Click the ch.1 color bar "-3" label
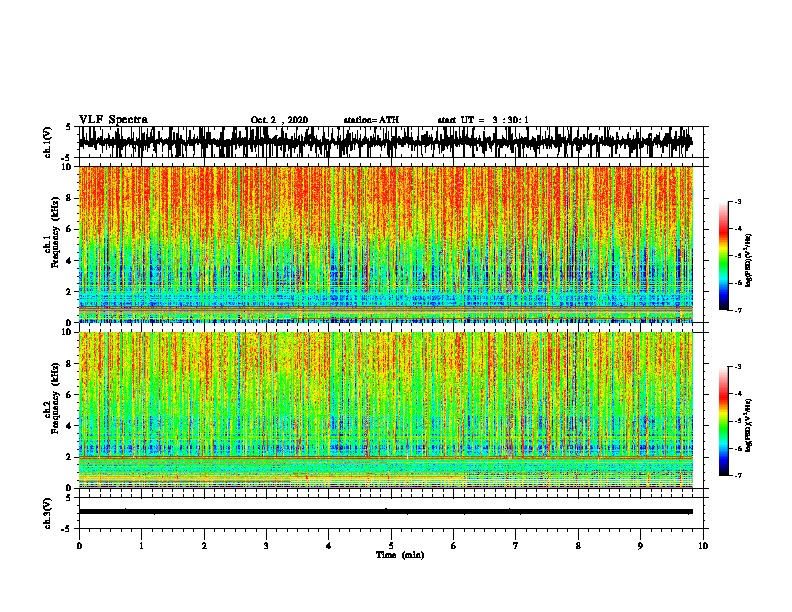 pos(737,201)
